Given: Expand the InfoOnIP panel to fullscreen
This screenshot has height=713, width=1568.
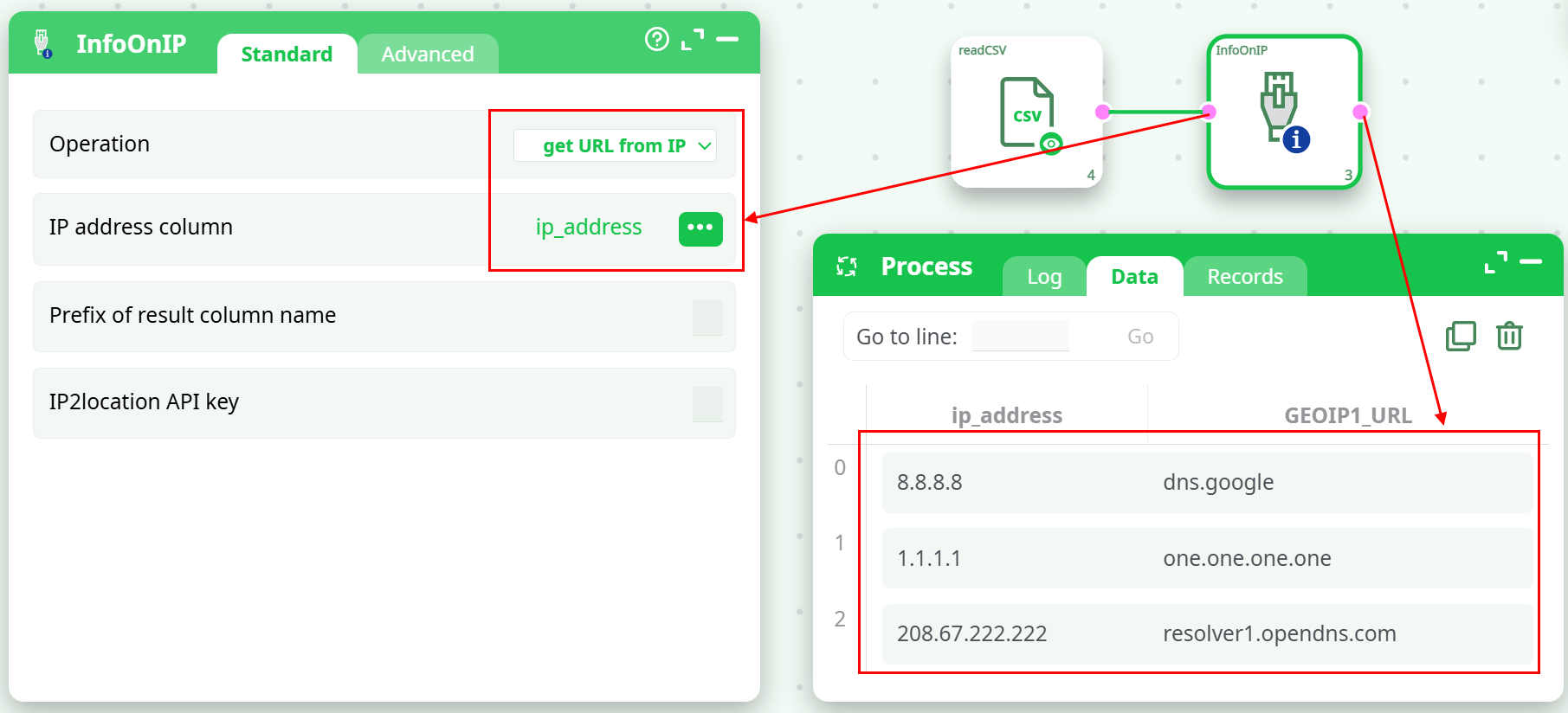Looking at the screenshot, I should [692, 39].
